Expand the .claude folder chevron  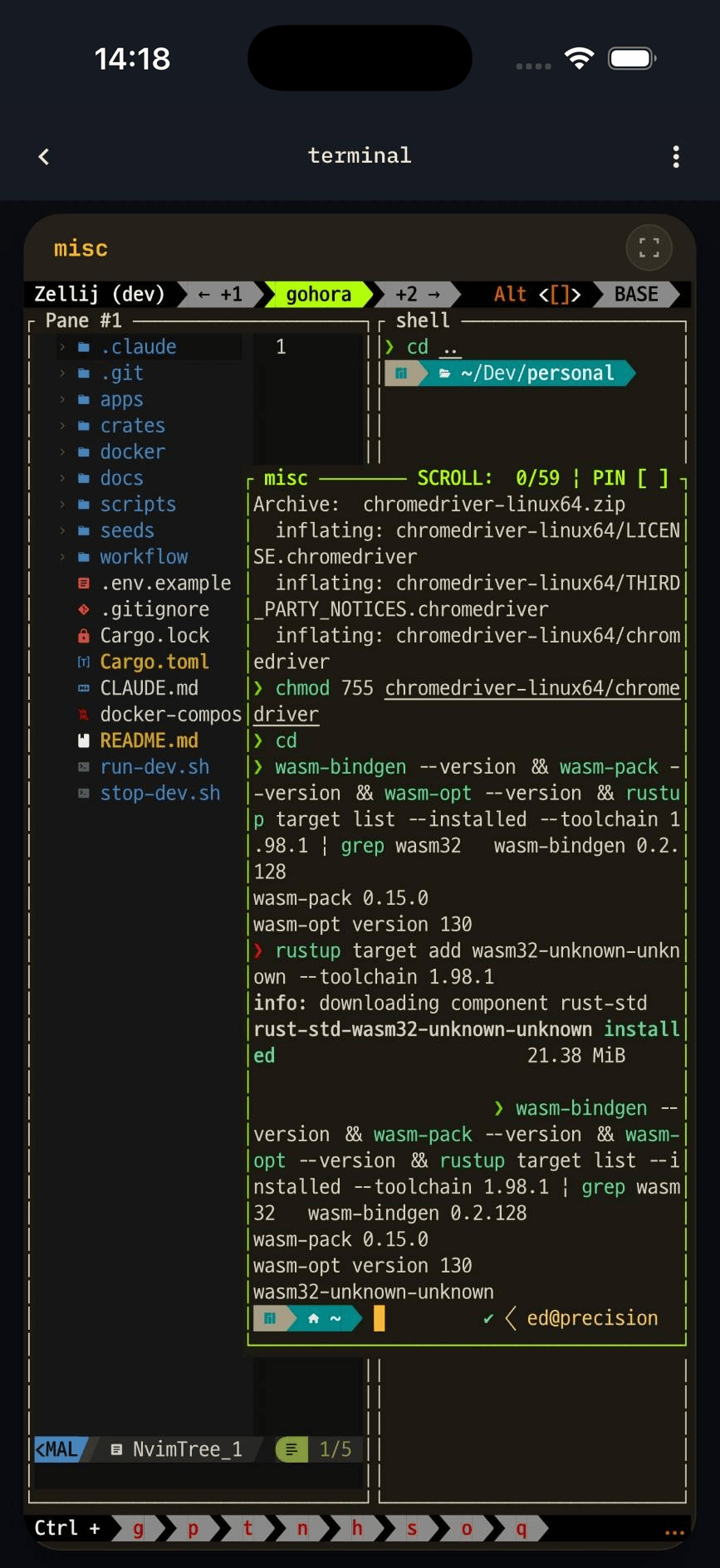(x=62, y=347)
